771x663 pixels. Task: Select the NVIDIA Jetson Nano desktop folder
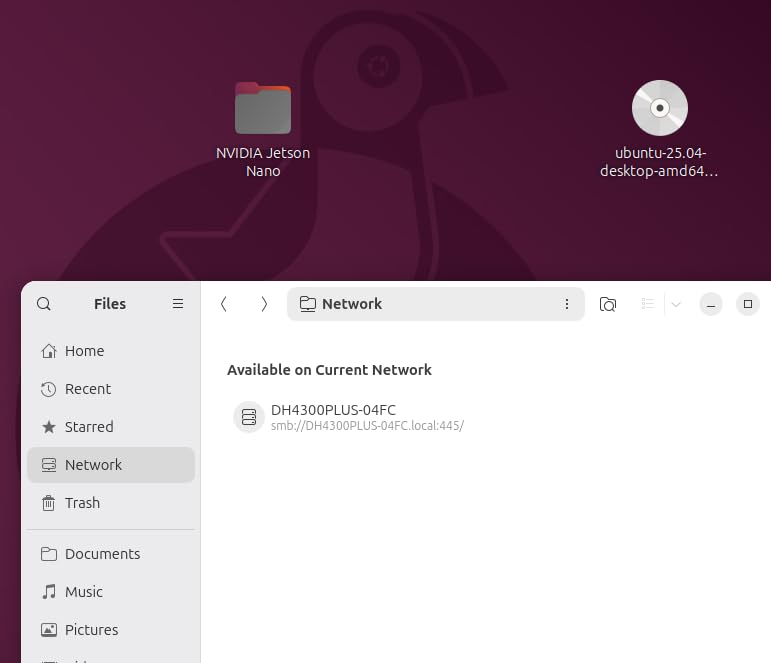click(x=263, y=109)
